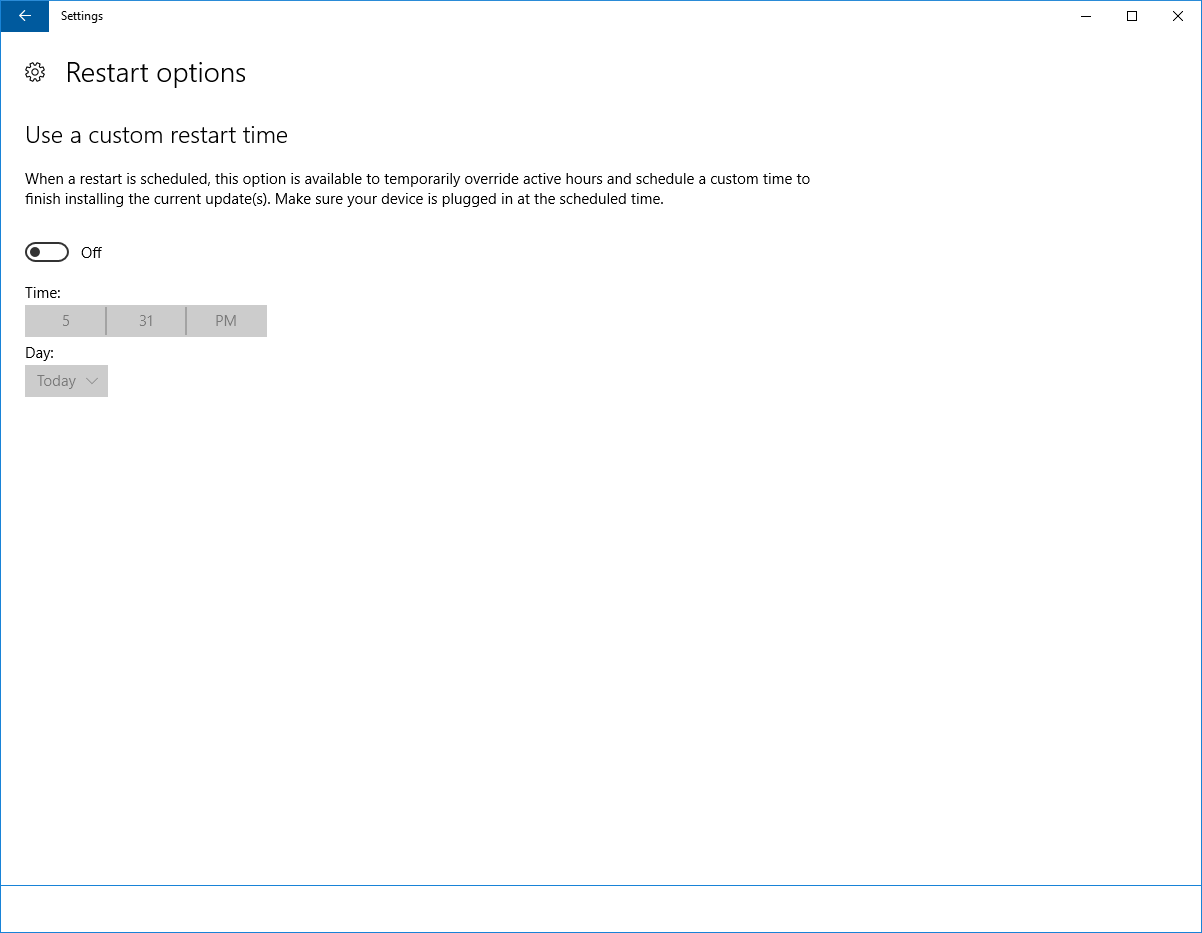Open the Day dropdown showing Today
Viewport: 1202px width, 933px height.
(x=66, y=381)
